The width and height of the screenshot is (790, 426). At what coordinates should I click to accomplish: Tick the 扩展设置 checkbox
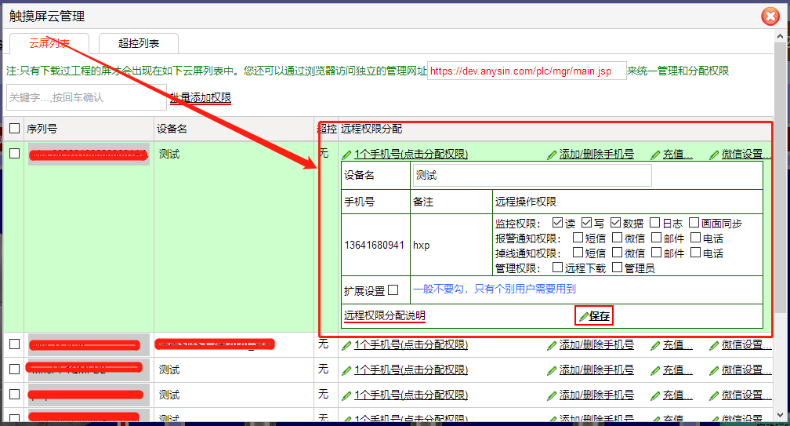pos(393,290)
